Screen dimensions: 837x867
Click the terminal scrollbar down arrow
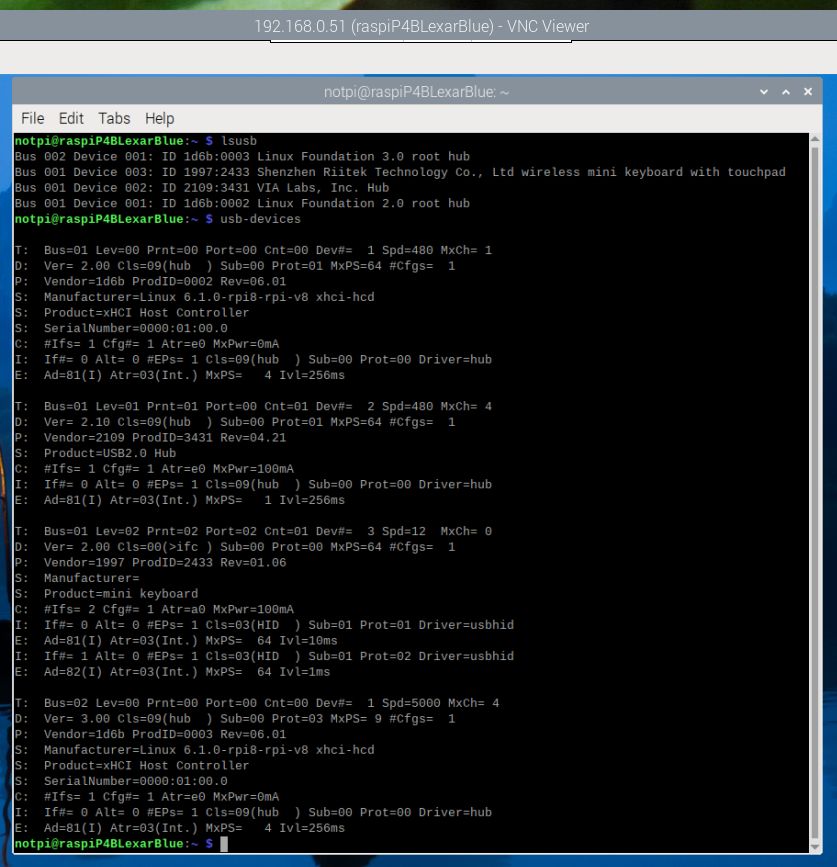point(815,847)
